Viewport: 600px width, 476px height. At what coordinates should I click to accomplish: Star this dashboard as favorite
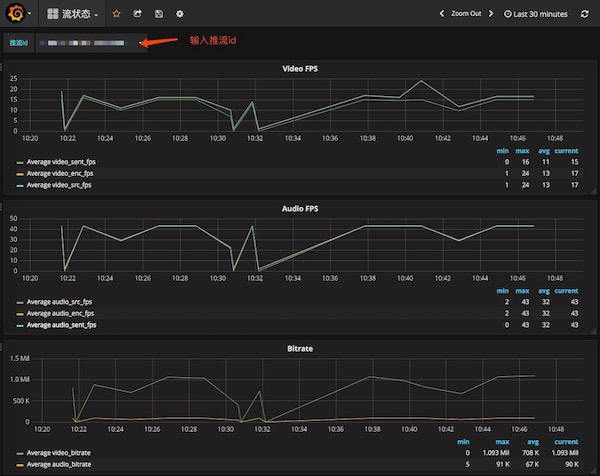[116, 14]
